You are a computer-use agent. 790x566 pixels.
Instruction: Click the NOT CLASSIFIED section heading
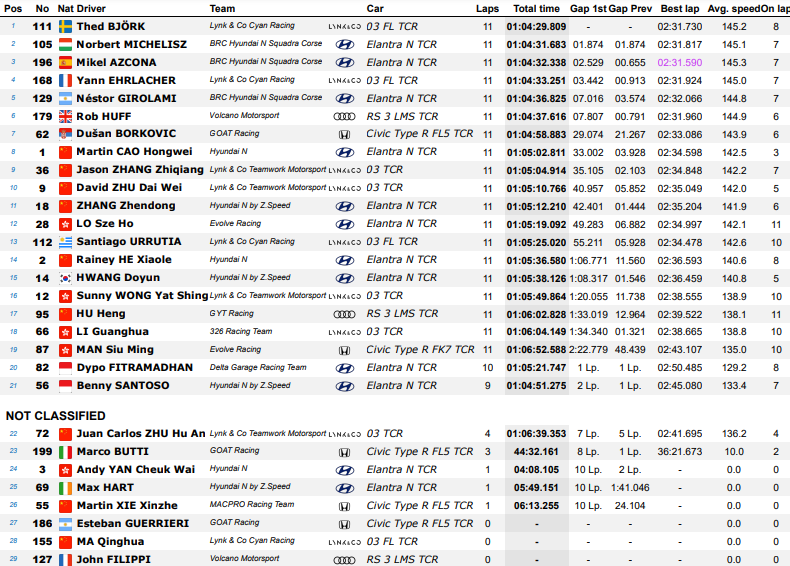[55, 416]
